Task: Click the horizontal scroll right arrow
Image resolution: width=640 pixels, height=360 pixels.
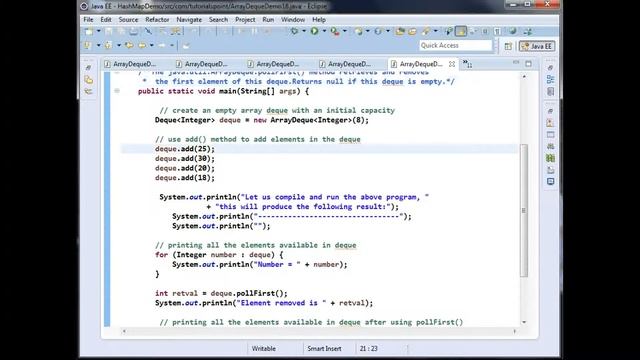Action: 515,331
